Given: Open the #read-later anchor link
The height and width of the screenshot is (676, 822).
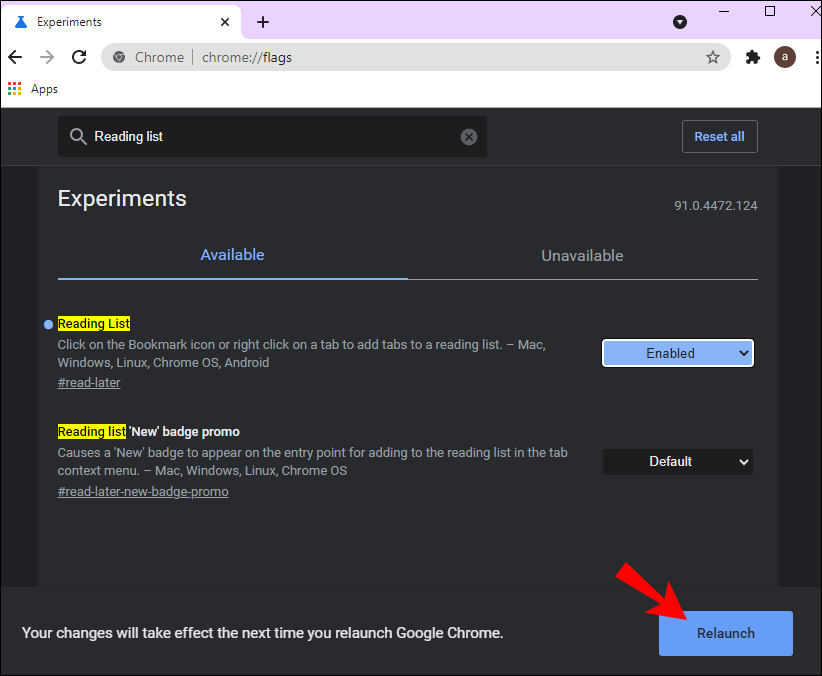Looking at the screenshot, I should pyautogui.click(x=89, y=382).
